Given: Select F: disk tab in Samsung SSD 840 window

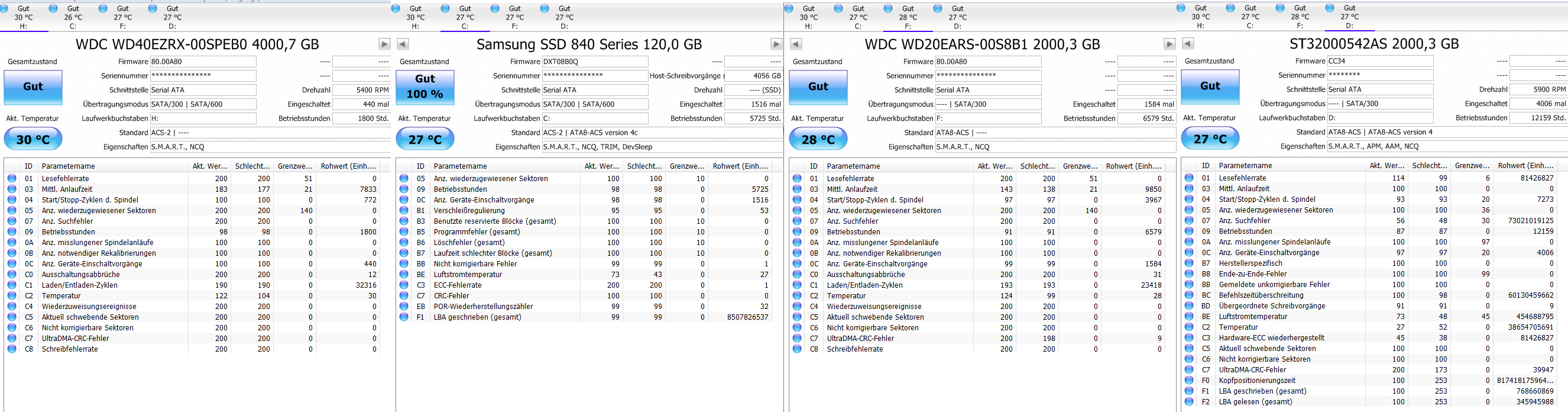Looking at the screenshot, I should pyautogui.click(x=515, y=17).
